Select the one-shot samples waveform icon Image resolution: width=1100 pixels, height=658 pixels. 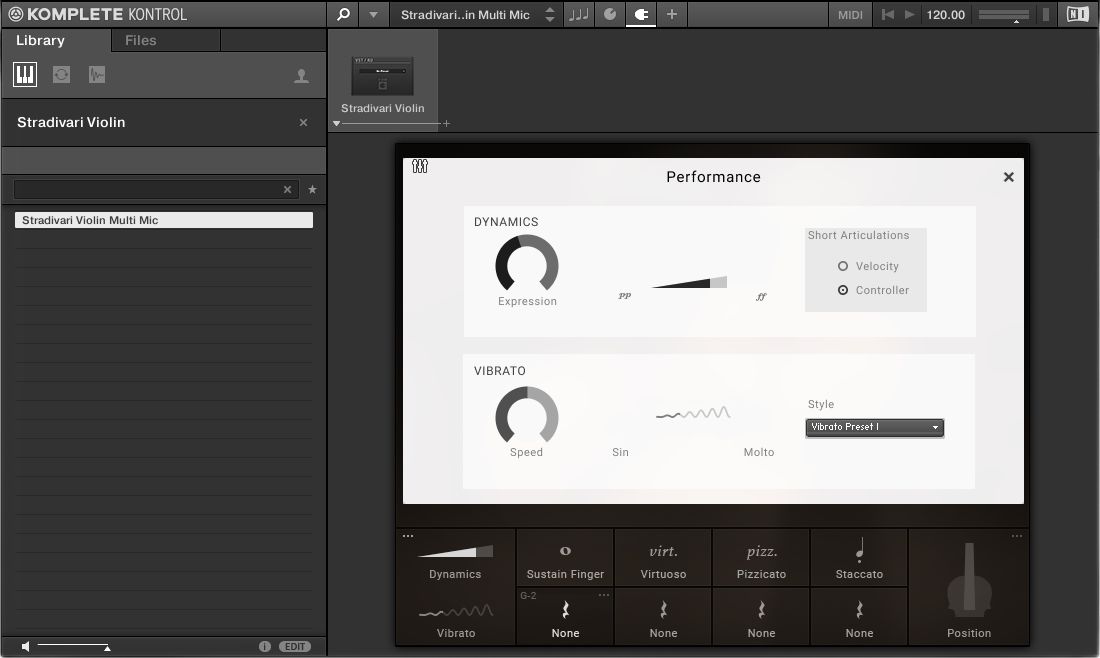96,74
